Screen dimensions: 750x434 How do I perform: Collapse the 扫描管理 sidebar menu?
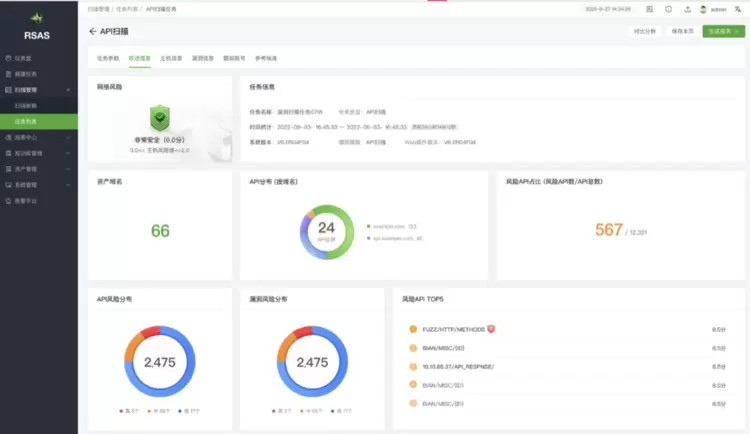39,89
